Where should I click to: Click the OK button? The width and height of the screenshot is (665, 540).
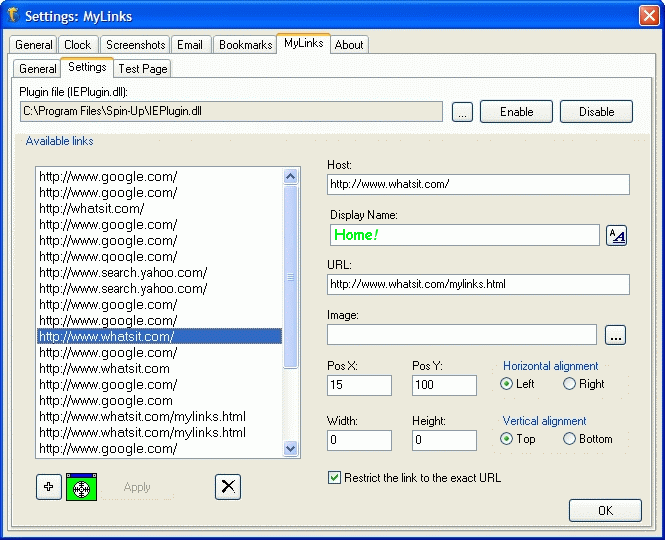pos(605,511)
